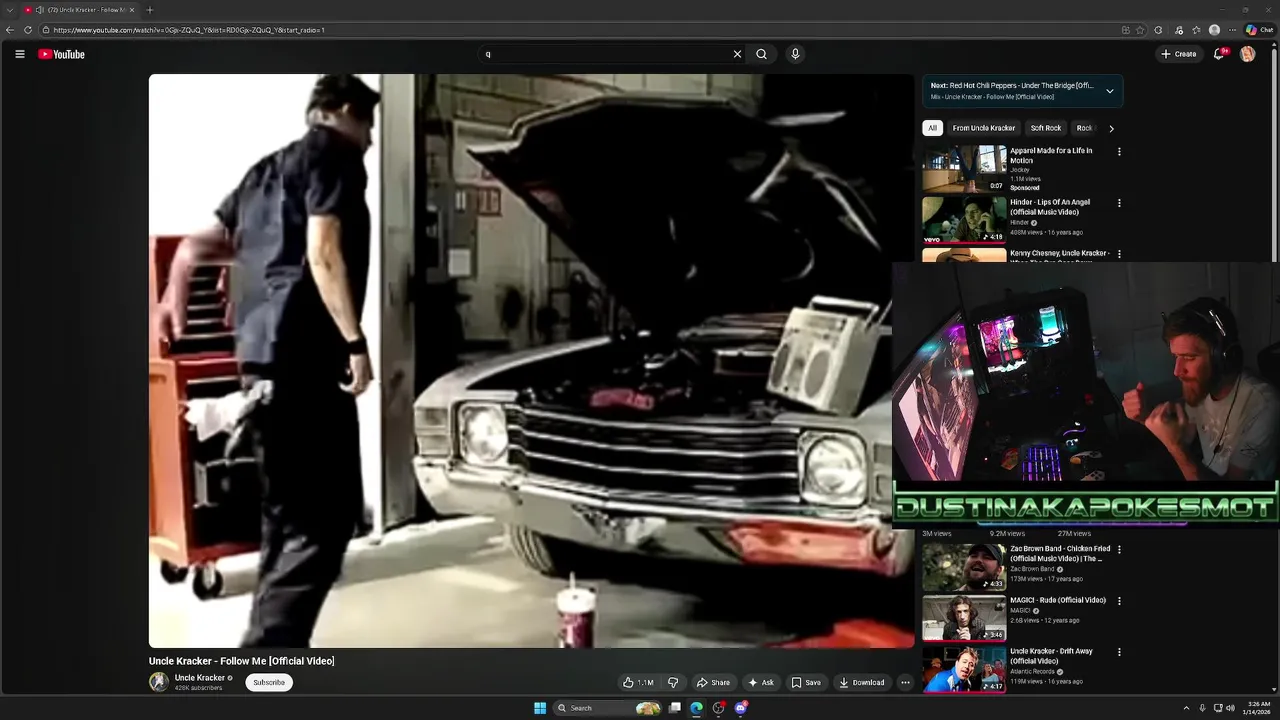The height and width of the screenshot is (720, 1280).
Task: Mute the tab via speaker icon
Action: [x=39, y=10]
